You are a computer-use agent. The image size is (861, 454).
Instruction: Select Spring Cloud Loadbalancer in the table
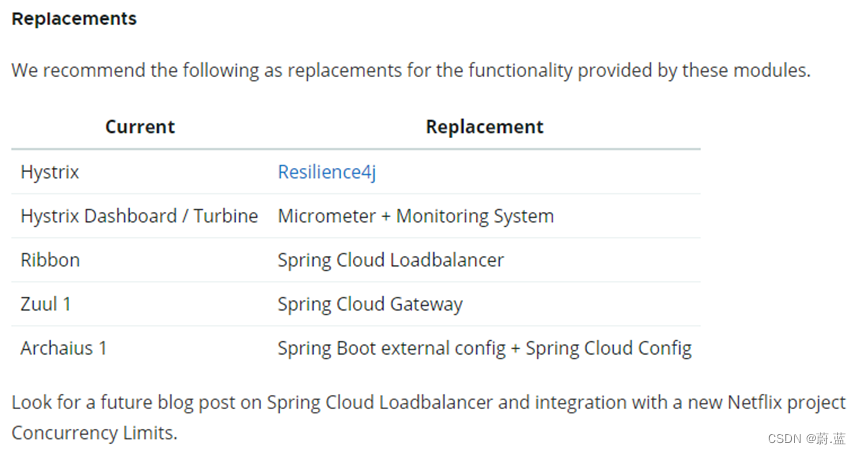390,260
